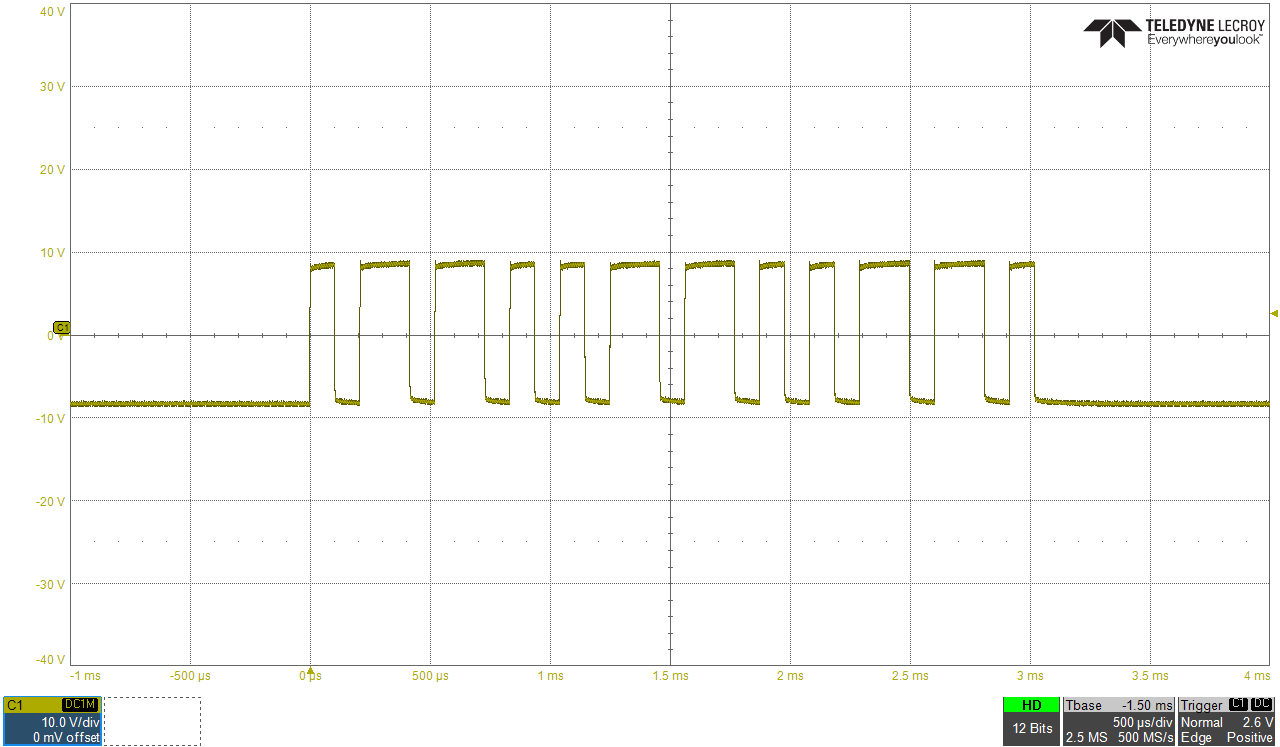Click the '-1.50 ms' delay value
The image size is (1280, 747).
1147,706
